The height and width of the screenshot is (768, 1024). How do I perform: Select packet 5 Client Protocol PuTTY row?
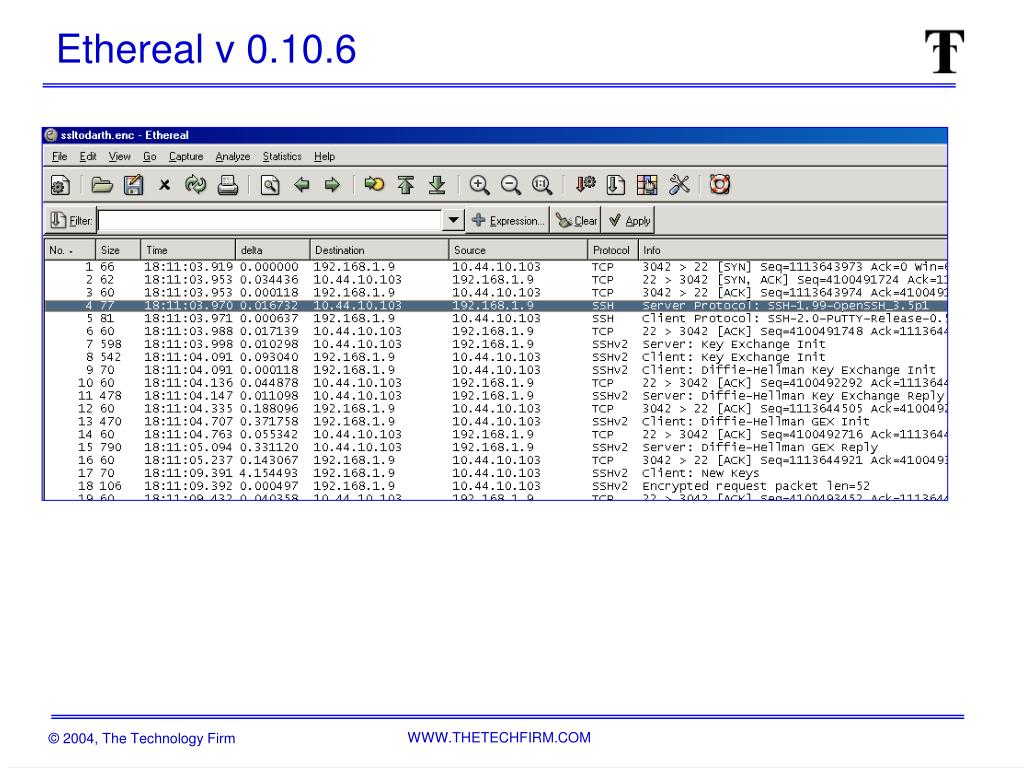click(496, 318)
